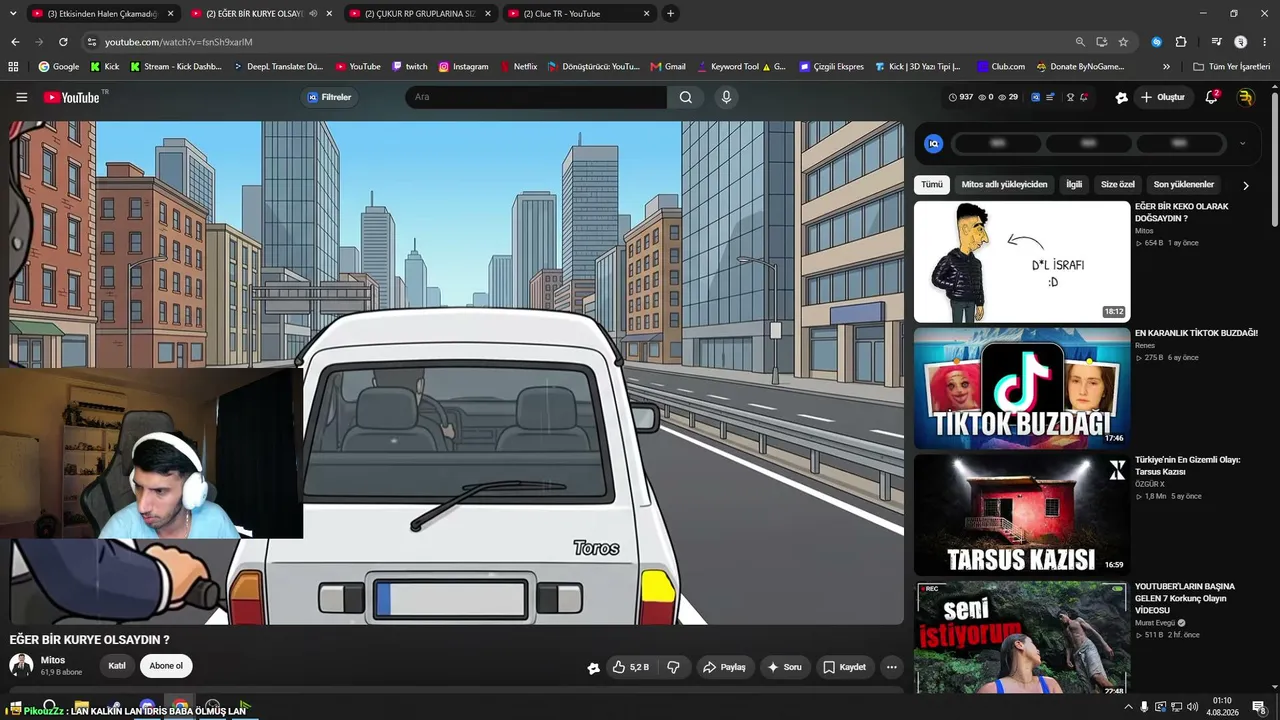Open the YouTube notifications bell
Viewport: 1280px width, 720px height.
tap(1211, 97)
